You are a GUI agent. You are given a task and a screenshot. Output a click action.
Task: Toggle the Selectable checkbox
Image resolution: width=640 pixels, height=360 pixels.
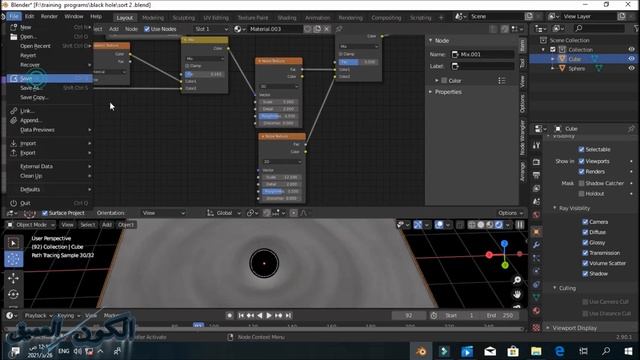pos(582,149)
